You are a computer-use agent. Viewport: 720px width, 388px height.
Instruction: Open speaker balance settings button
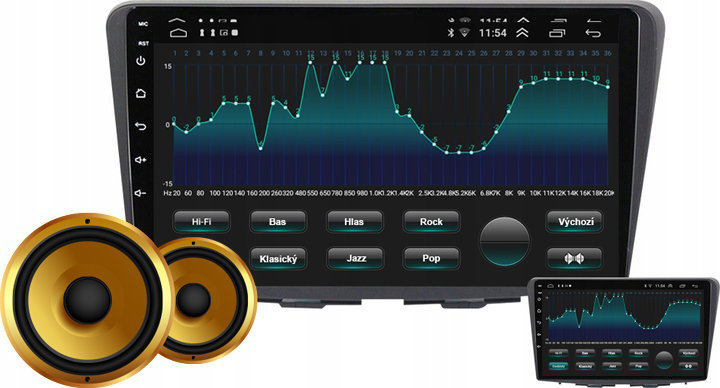575,259
